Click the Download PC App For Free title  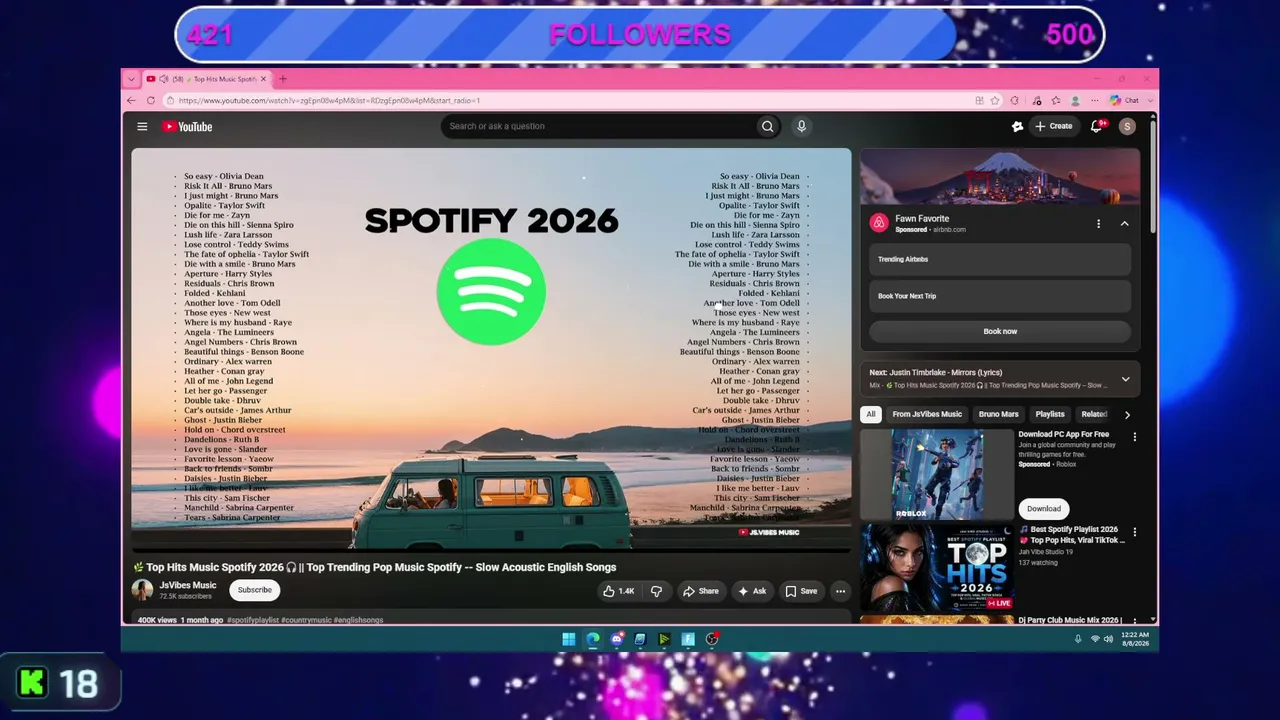(x=1063, y=435)
